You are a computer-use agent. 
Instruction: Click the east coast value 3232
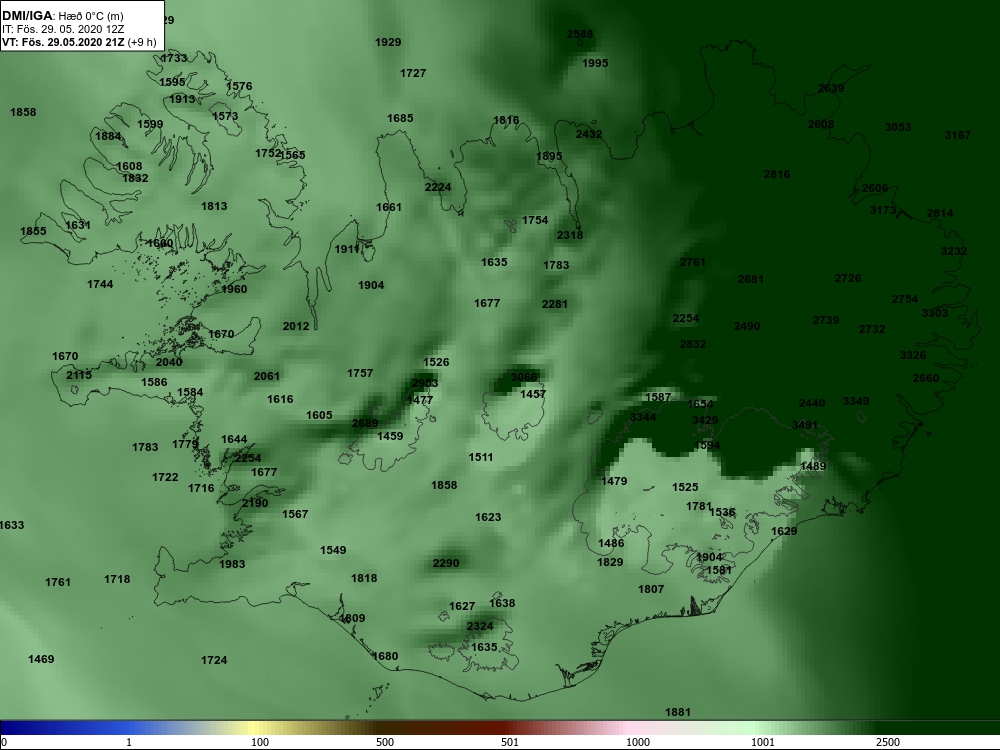tap(954, 251)
